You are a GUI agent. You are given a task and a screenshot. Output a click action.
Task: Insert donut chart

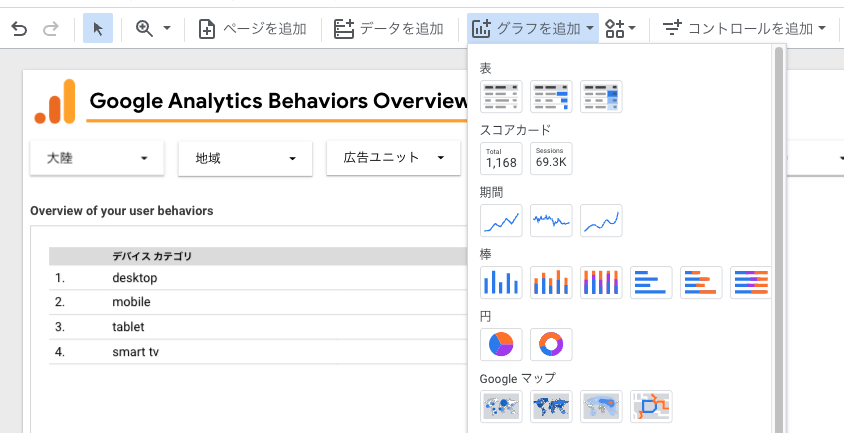click(x=551, y=344)
